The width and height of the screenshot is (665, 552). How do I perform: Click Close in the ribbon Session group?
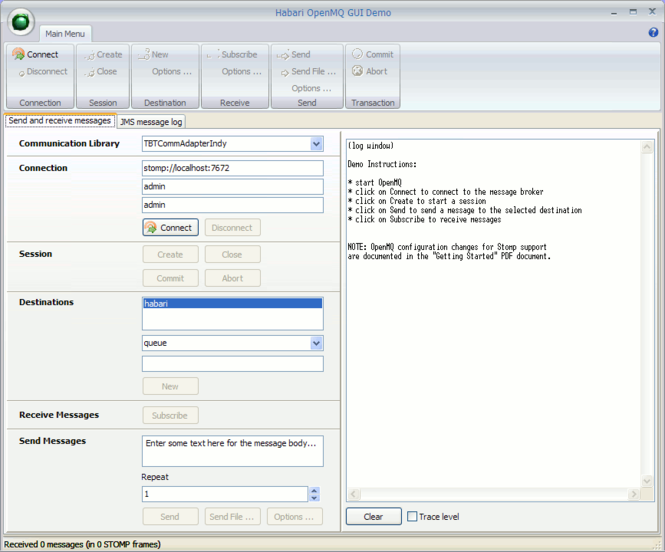tap(101, 72)
